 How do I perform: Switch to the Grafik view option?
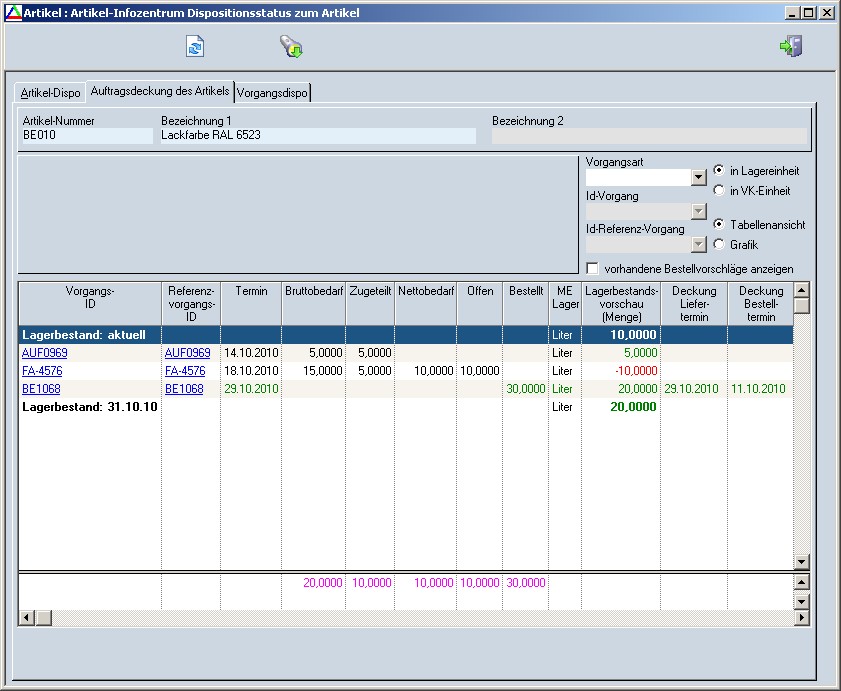click(719, 245)
